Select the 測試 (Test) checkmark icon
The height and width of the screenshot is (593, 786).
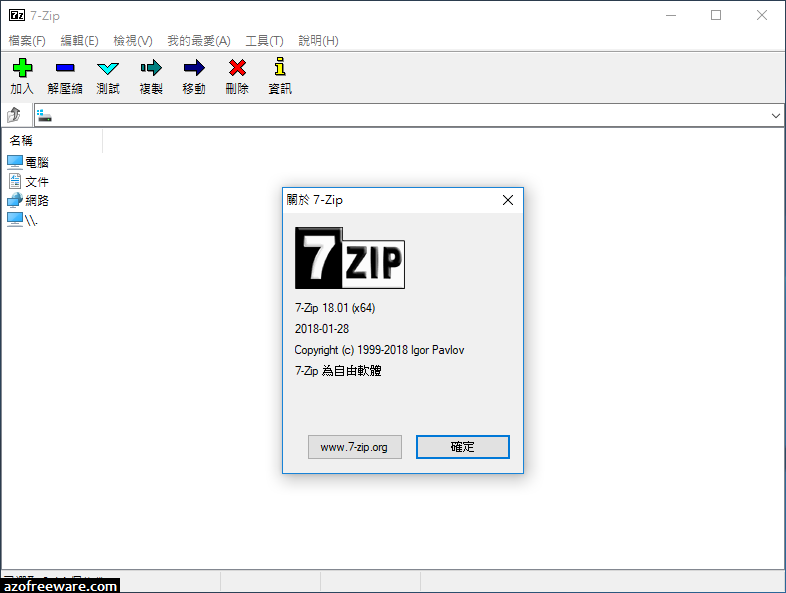108,68
